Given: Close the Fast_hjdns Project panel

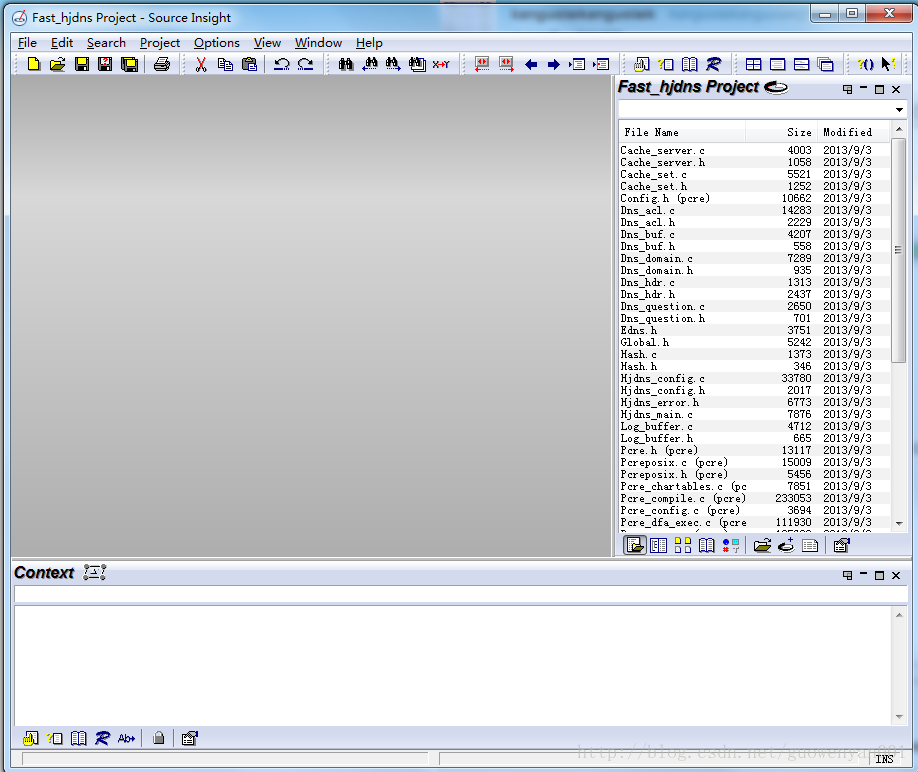Looking at the screenshot, I should pyautogui.click(x=896, y=90).
